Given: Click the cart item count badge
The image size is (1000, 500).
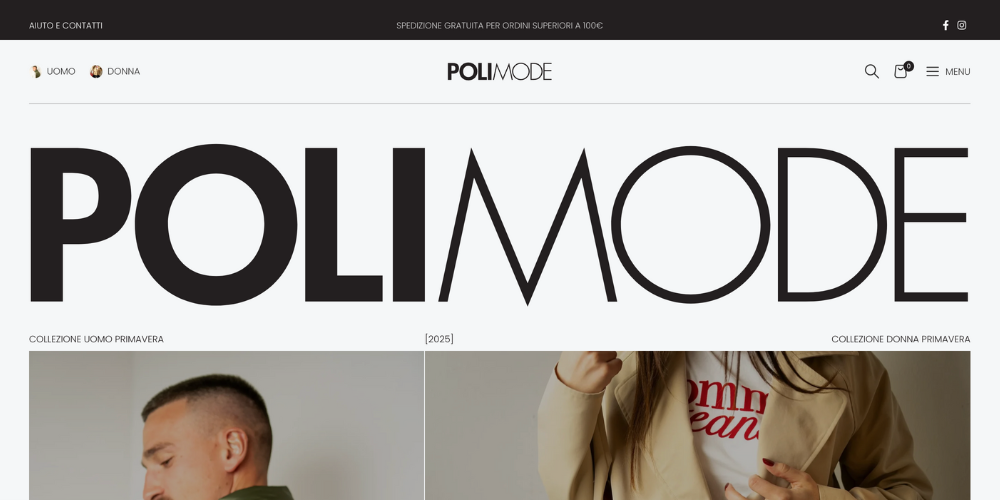Looking at the screenshot, I should (908, 66).
